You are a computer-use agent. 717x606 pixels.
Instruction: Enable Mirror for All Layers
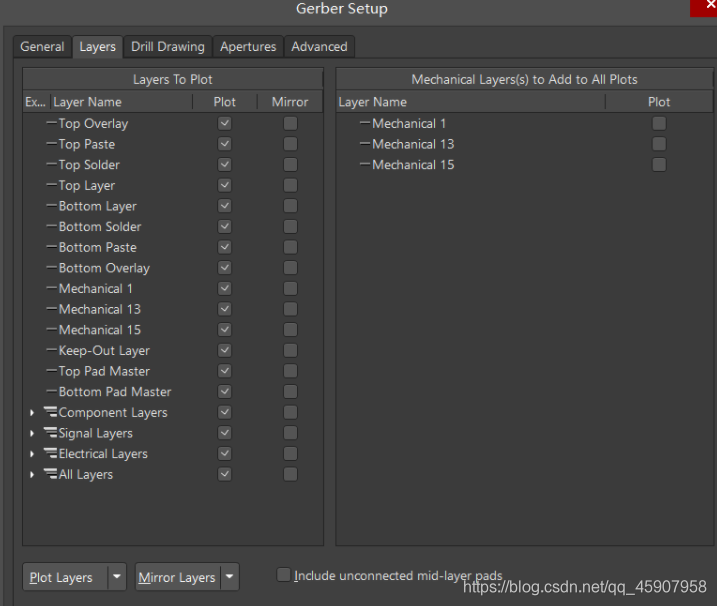290,474
